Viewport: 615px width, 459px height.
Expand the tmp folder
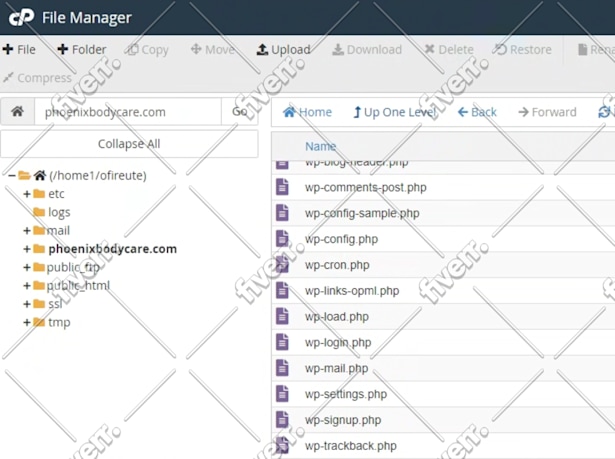[x=27, y=322]
